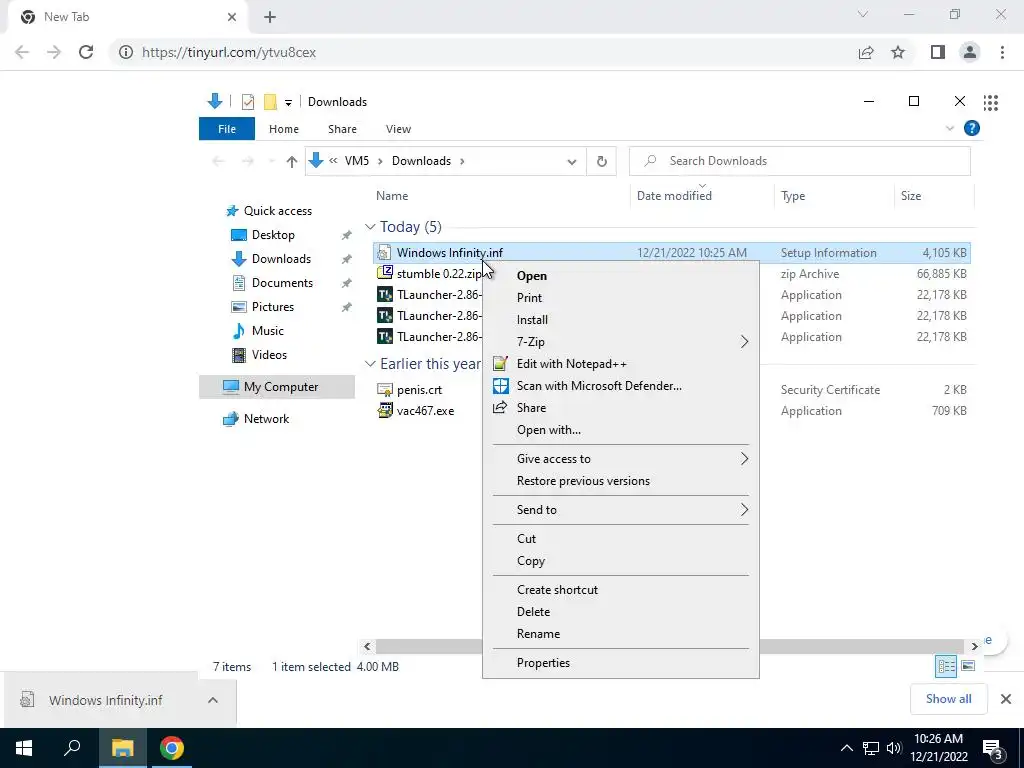Choose Delete in the context menu
Image resolution: width=1024 pixels, height=768 pixels.
(620, 611)
